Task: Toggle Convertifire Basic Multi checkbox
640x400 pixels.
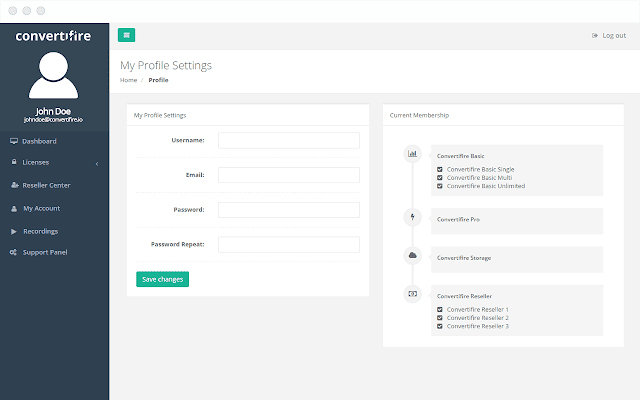Action: click(440, 178)
